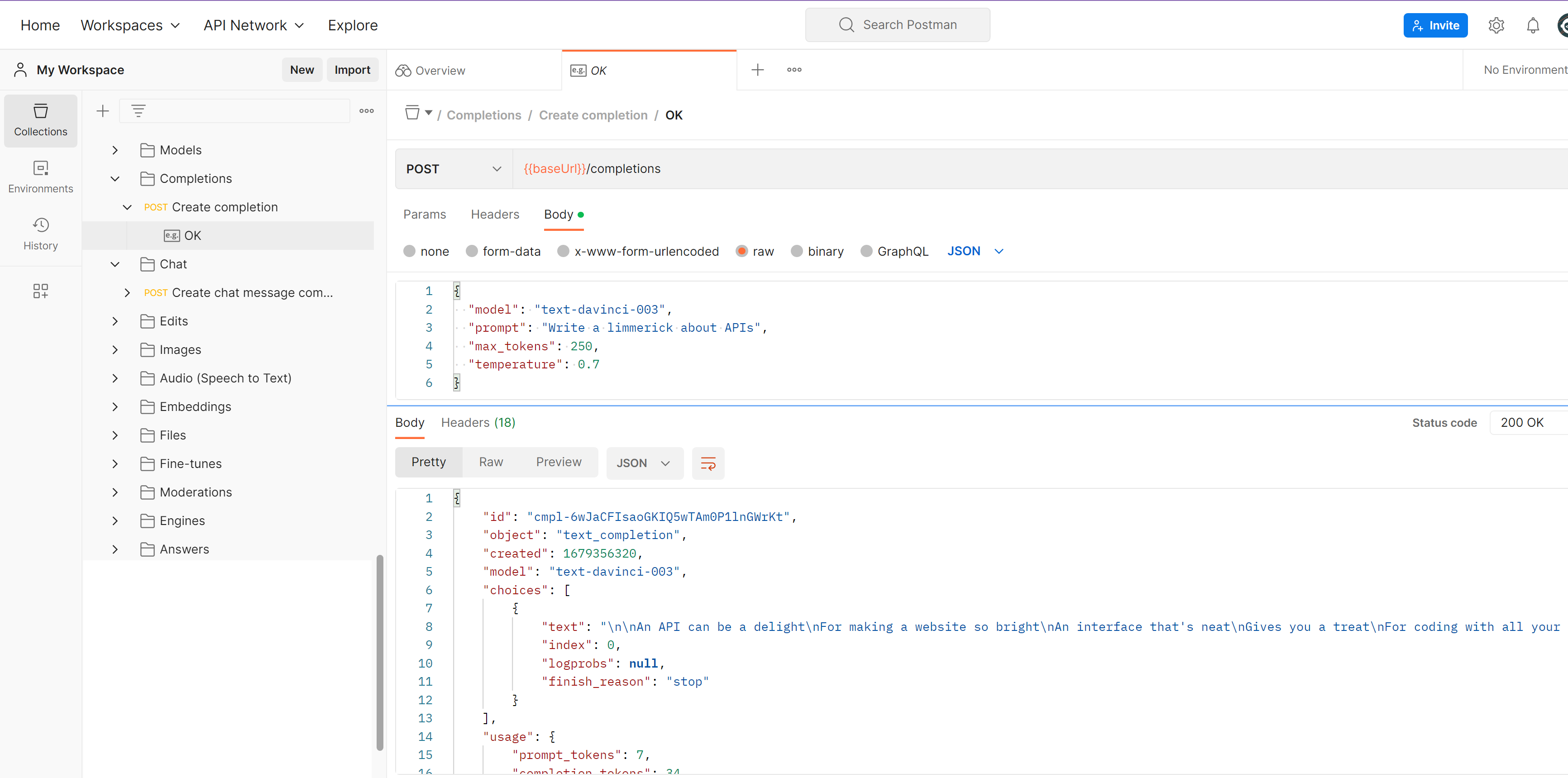The height and width of the screenshot is (778, 1568).
Task: Open the notifications bell
Action: click(1532, 25)
